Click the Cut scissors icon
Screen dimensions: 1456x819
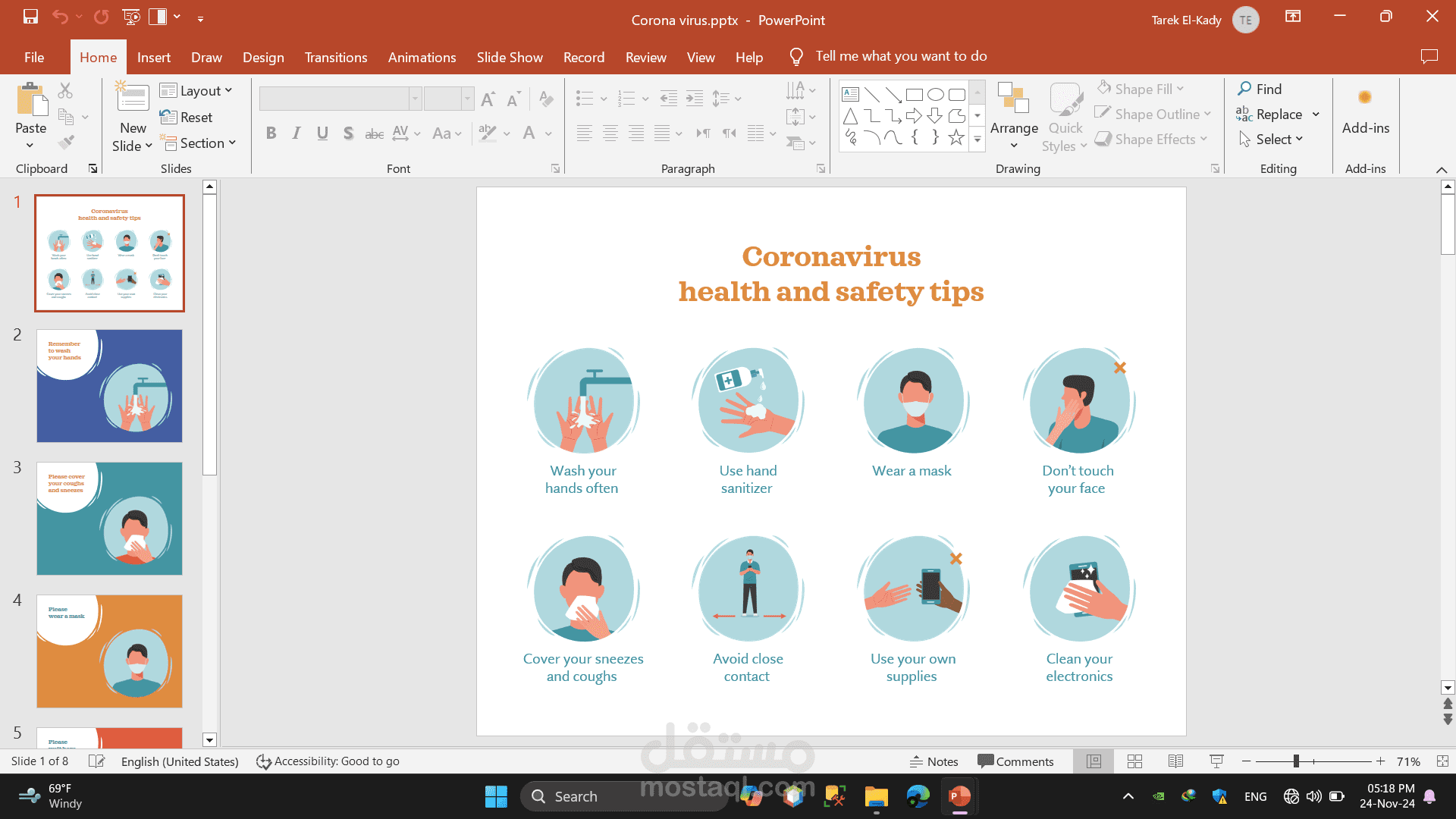(65, 90)
